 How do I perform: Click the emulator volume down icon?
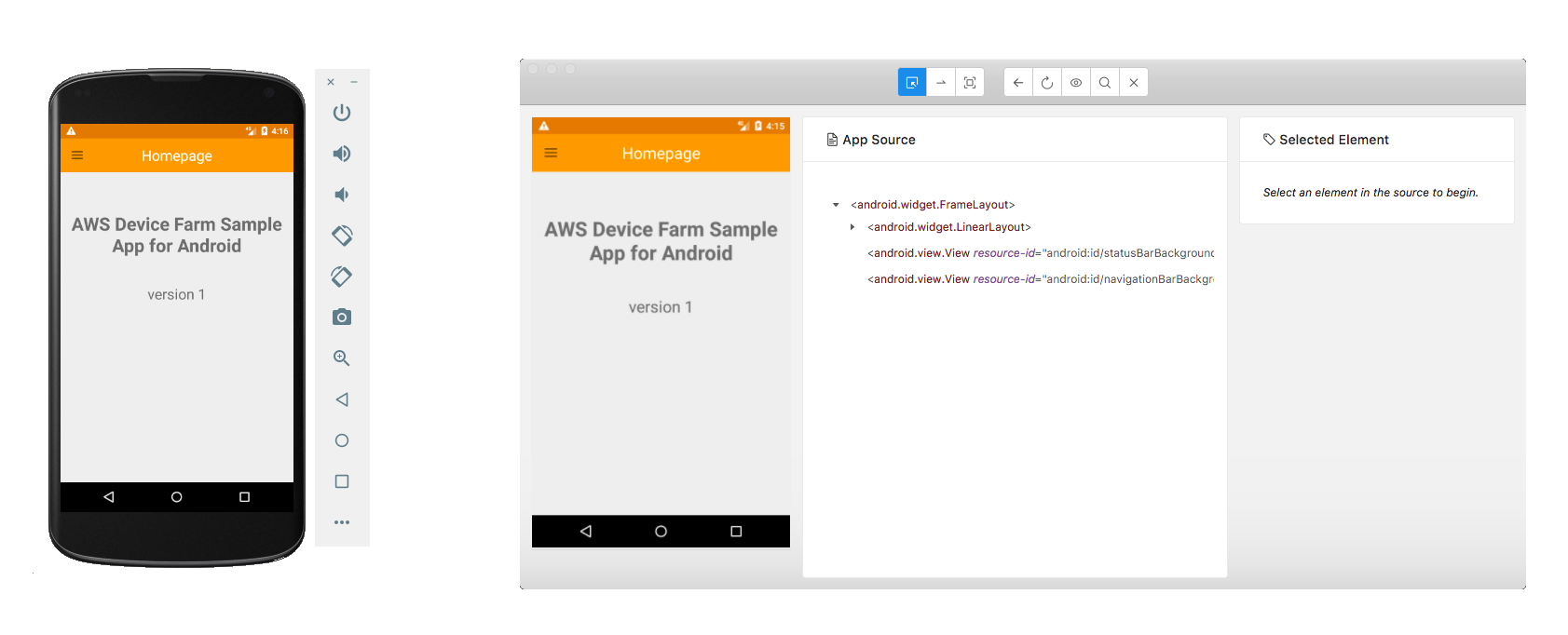pyautogui.click(x=342, y=195)
